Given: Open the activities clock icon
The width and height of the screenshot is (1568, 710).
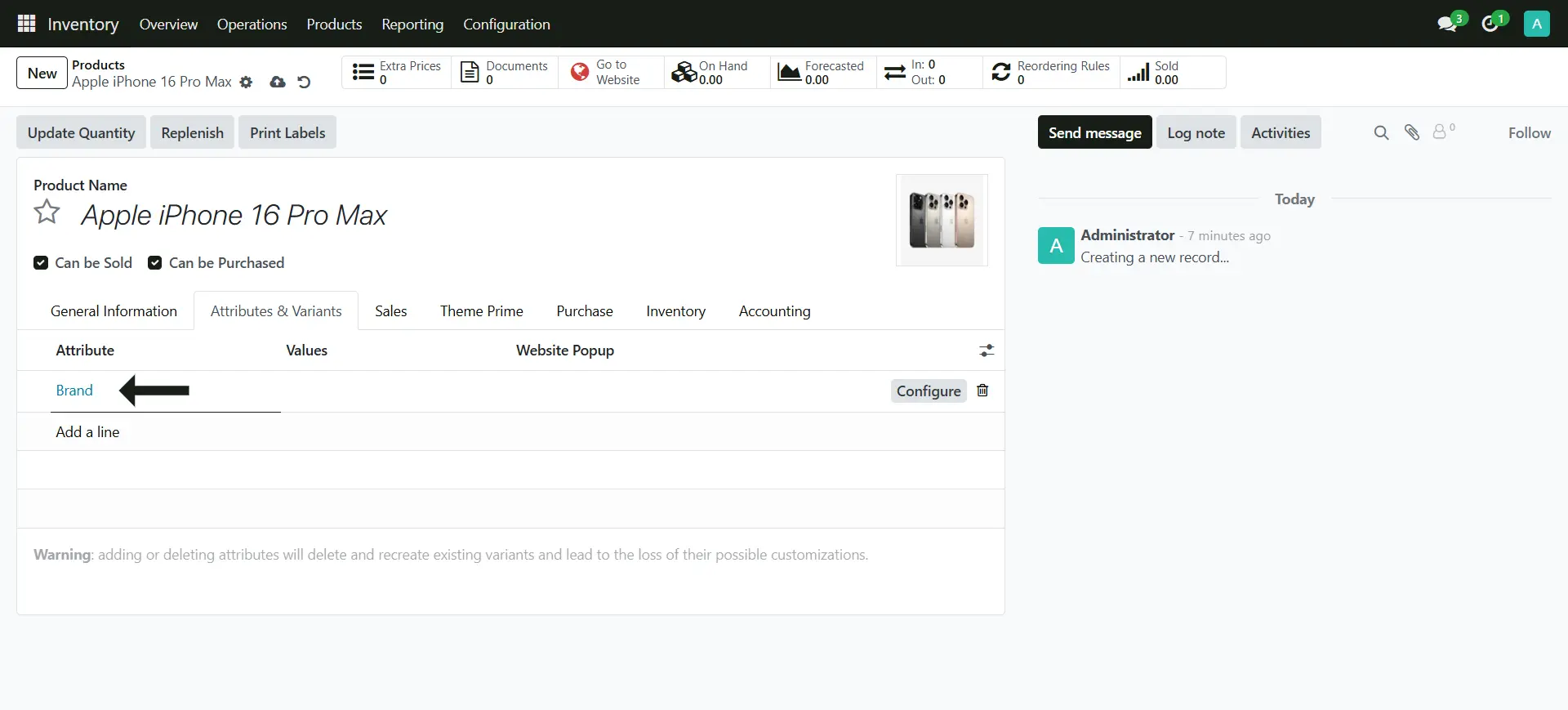Looking at the screenshot, I should (1490, 24).
